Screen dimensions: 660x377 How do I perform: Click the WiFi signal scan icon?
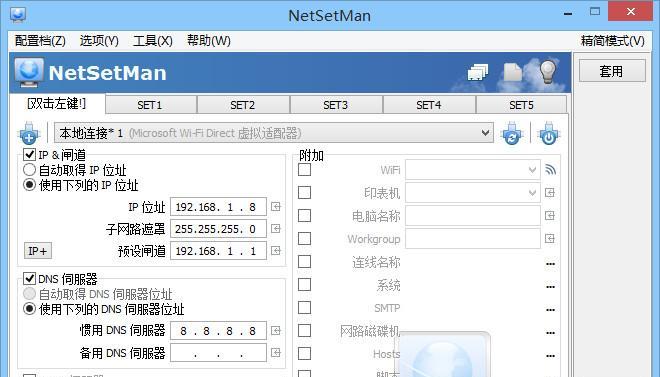pos(550,170)
